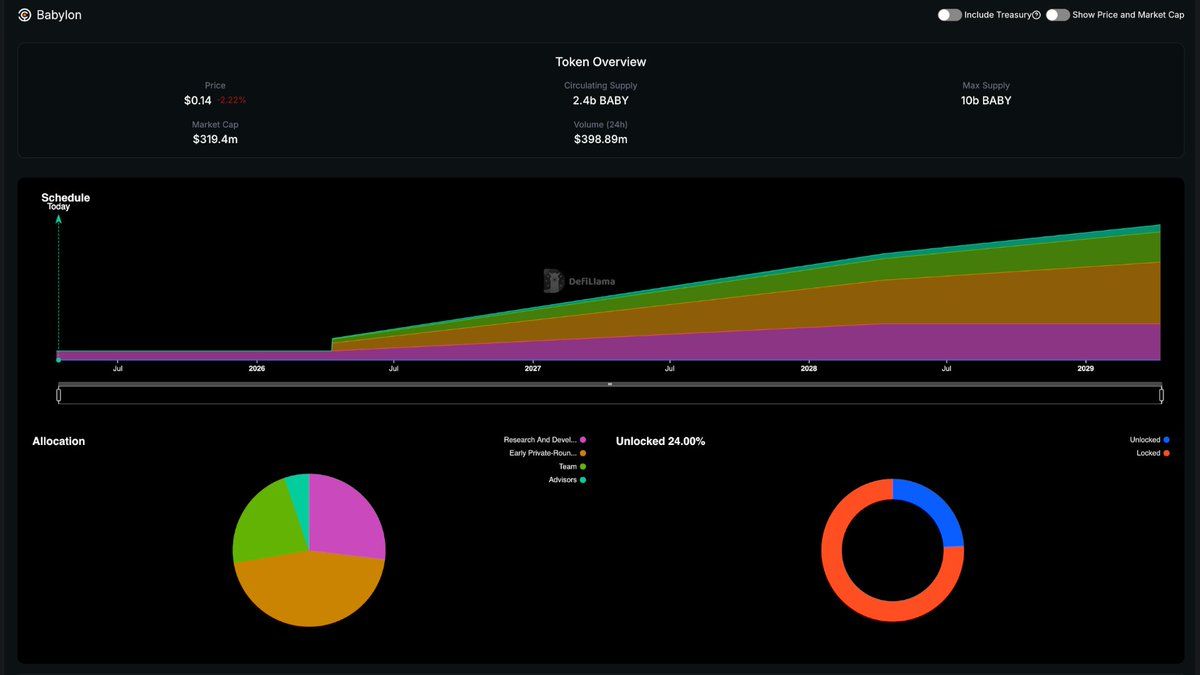Open the Include Treasury help question icon
The image size is (1200, 675).
point(1036,15)
